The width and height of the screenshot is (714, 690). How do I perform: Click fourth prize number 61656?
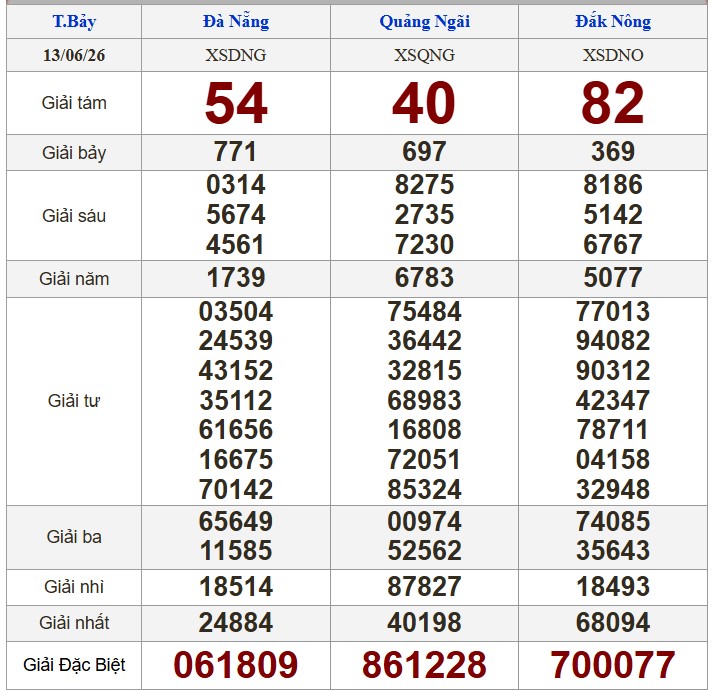click(x=236, y=430)
